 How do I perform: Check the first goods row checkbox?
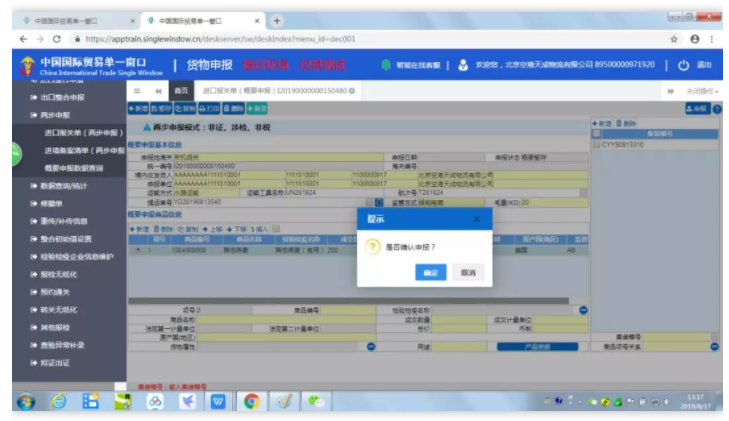(x=136, y=250)
